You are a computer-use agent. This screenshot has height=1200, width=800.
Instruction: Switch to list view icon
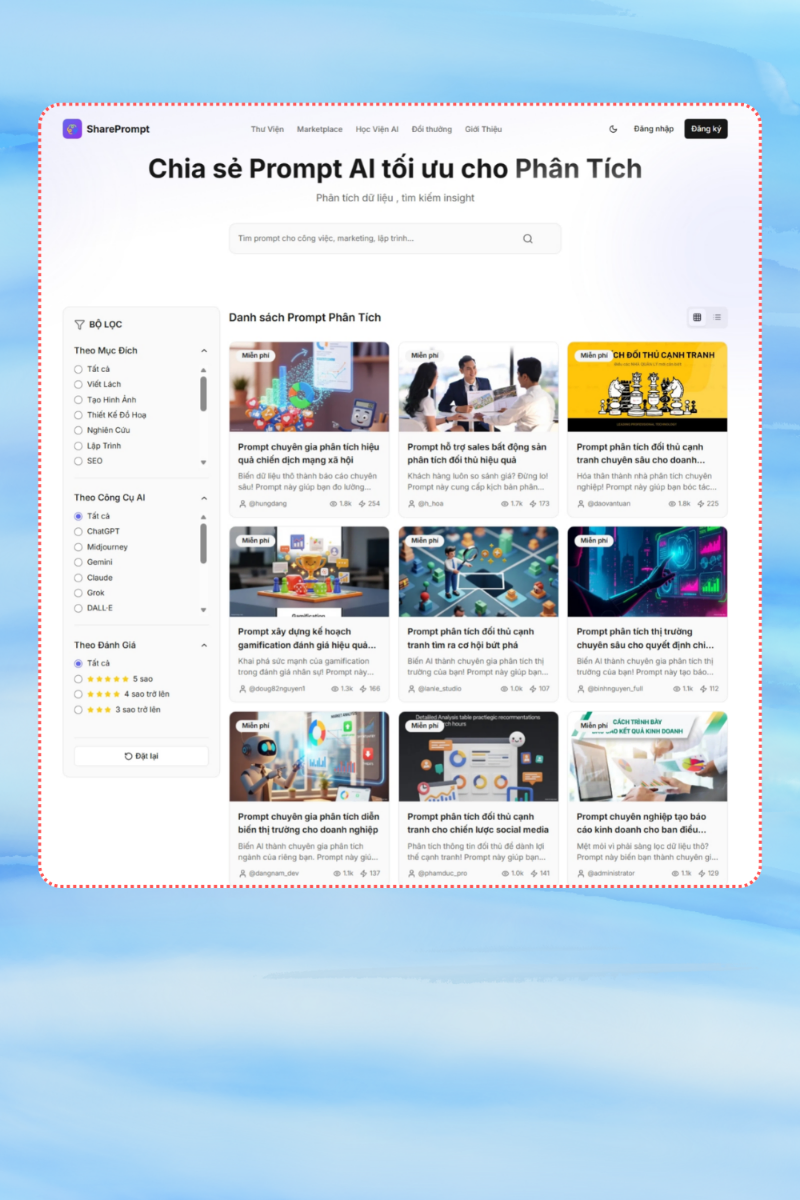[x=718, y=317]
